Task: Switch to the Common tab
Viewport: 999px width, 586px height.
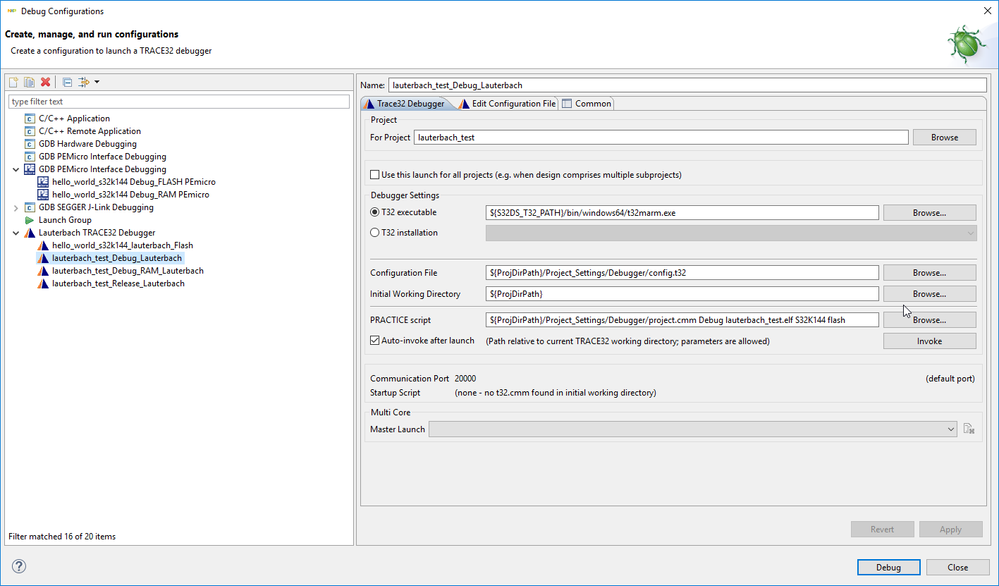Action: tap(587, 104)
